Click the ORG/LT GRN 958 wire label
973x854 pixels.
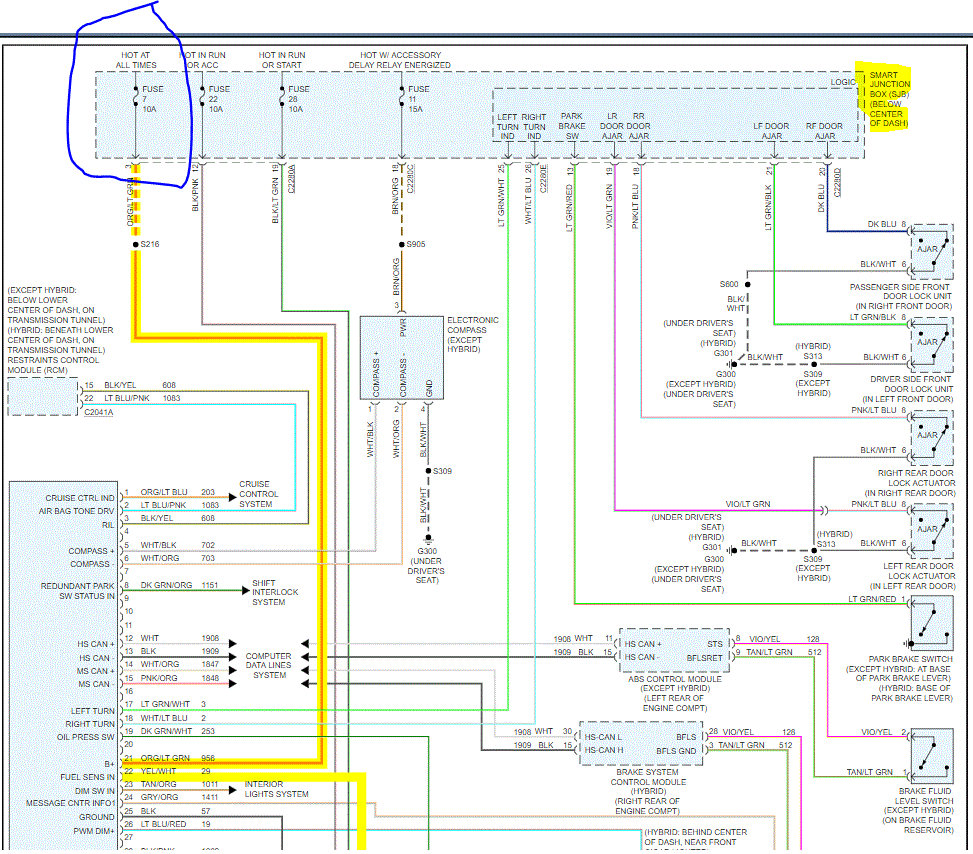pos(177,758)
